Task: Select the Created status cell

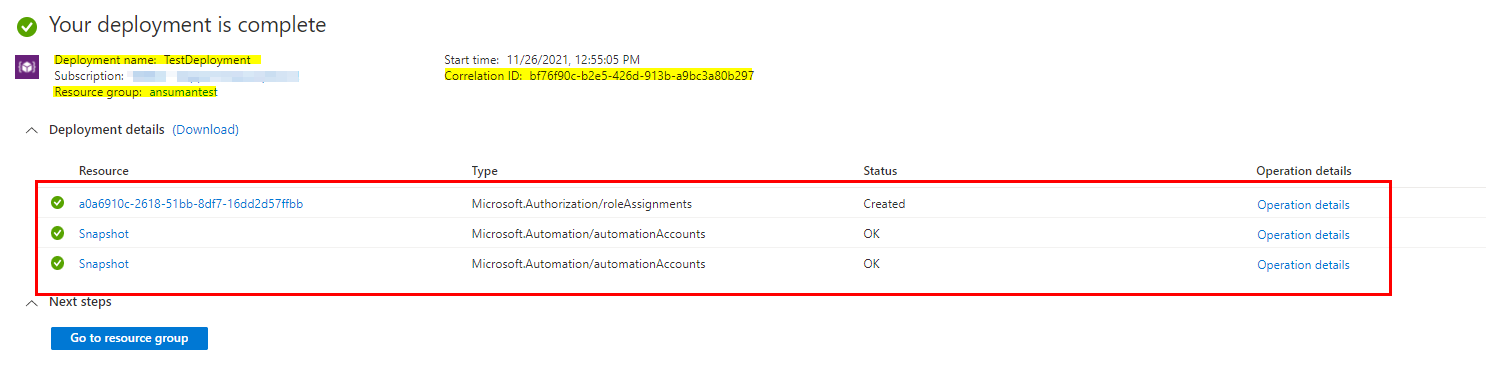Action: coord(885,204)
